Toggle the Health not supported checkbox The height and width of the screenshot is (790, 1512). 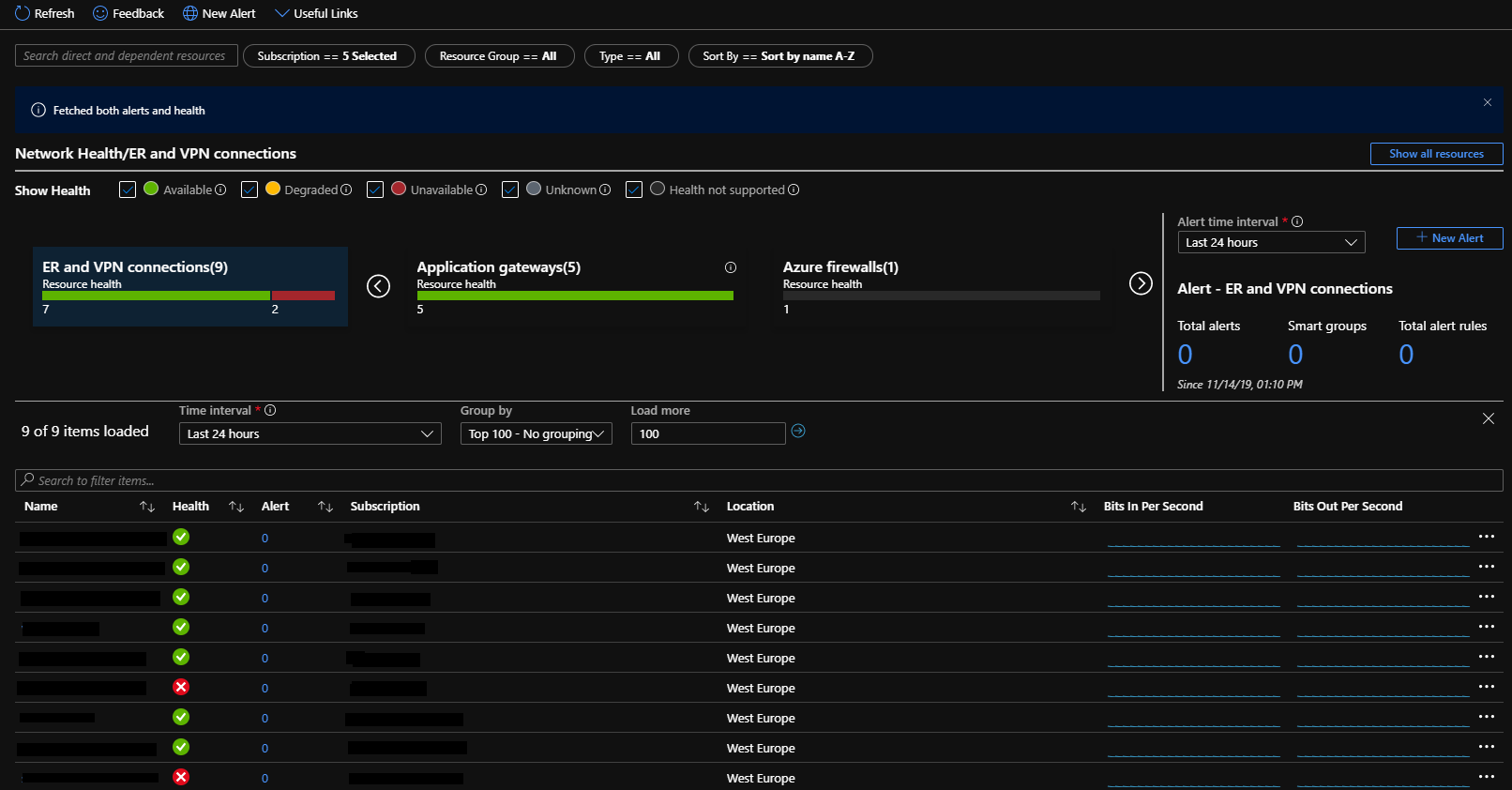pos(634,190)
